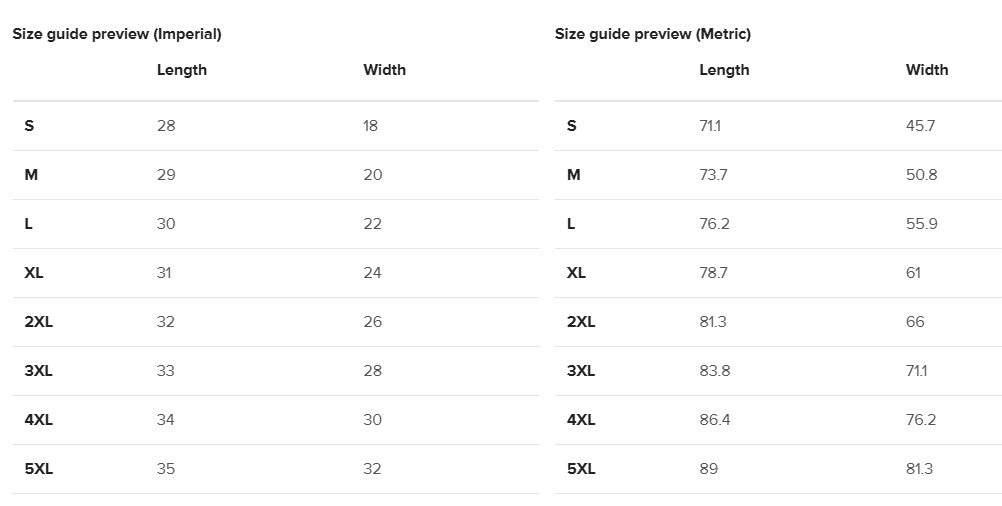This screenshot has height=506, width=1002.
Task: Click Imperial length value 35 for size 5XL
Action: click(166, 469)
